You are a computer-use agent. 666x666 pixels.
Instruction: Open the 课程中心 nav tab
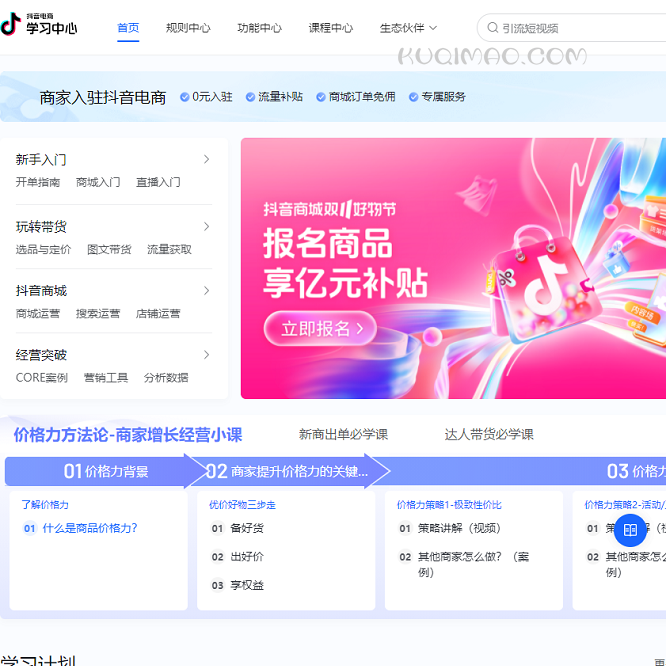tap(331, 28)
